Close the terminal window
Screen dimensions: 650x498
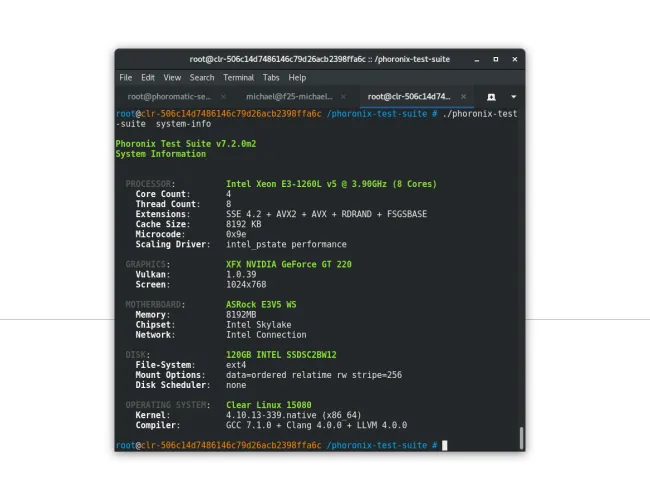[515, 59]
